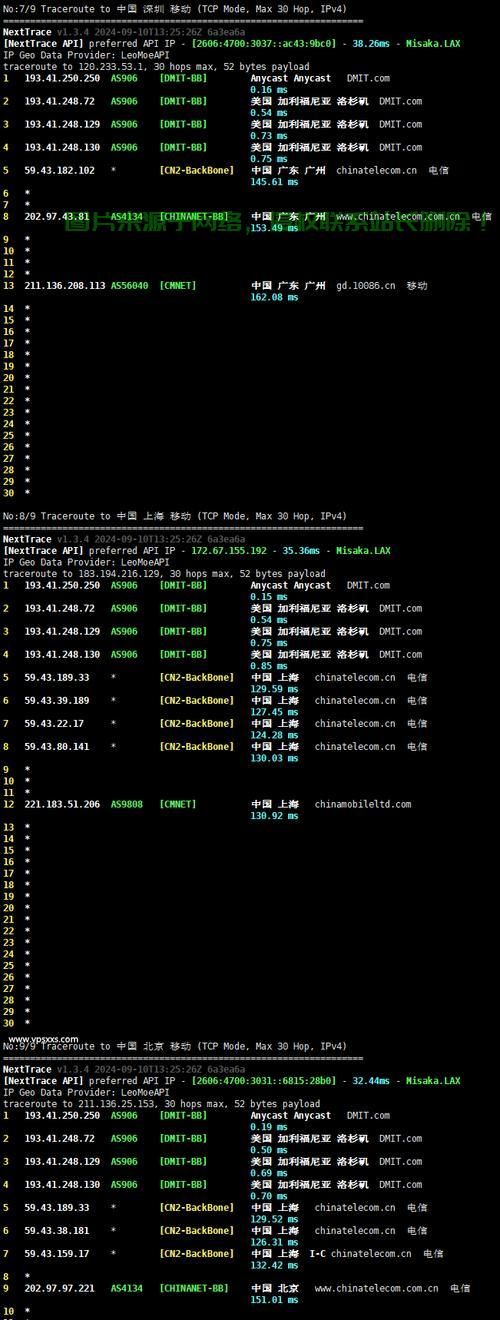Click hop IP '59.43.159.17'
This screenshot has height=1320, width=500.
57,1253
